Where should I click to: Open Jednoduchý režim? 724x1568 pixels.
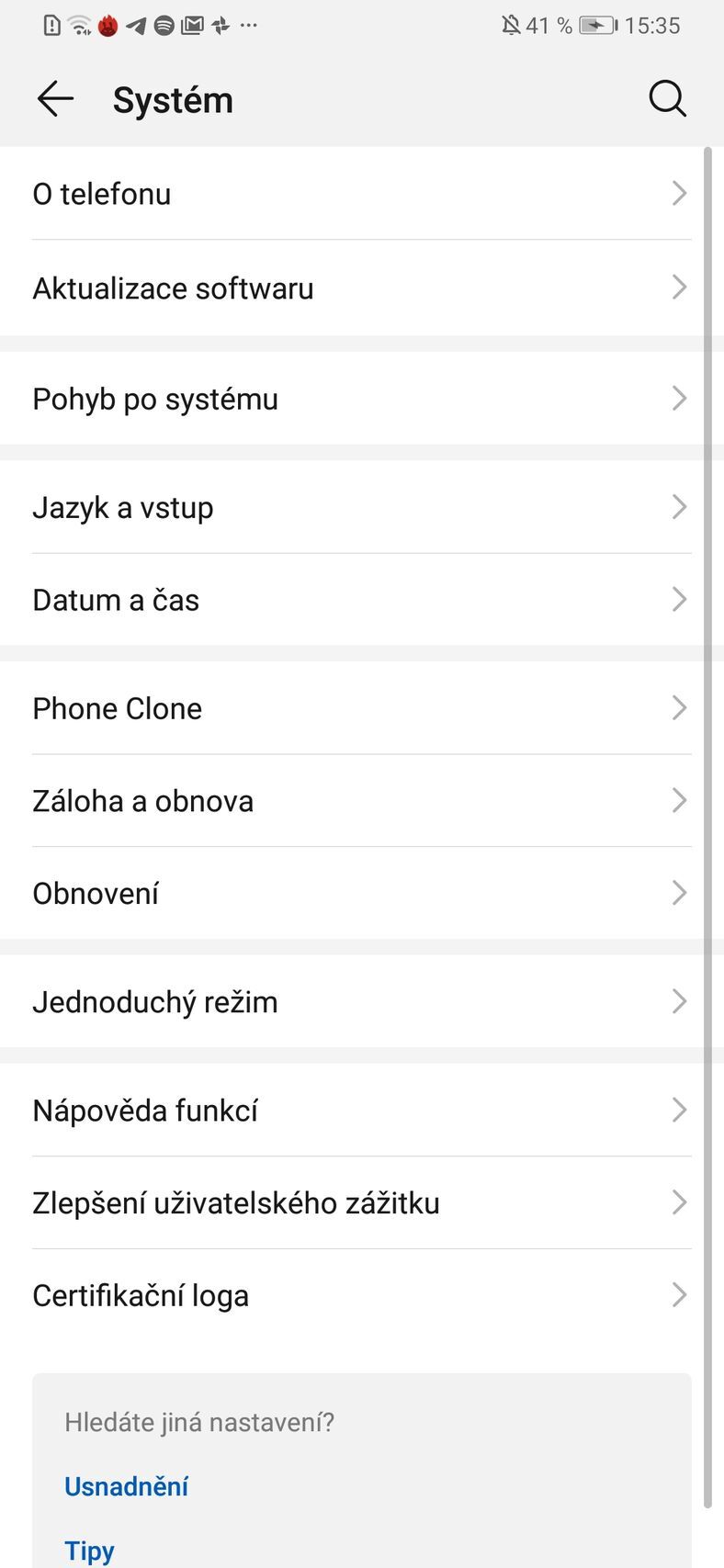[x=362, y=1001]
